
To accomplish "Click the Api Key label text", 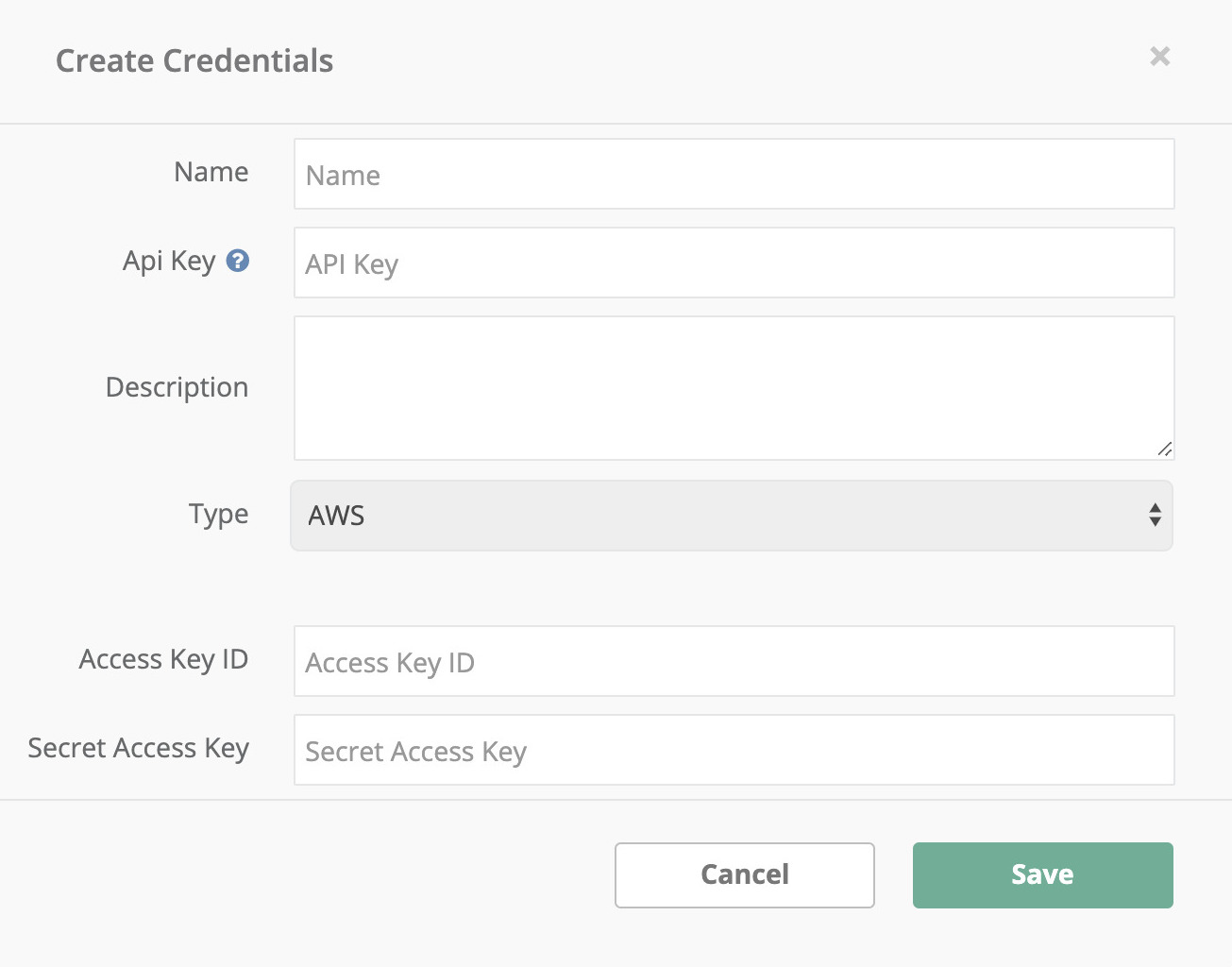I will click(x=169, y=262).
